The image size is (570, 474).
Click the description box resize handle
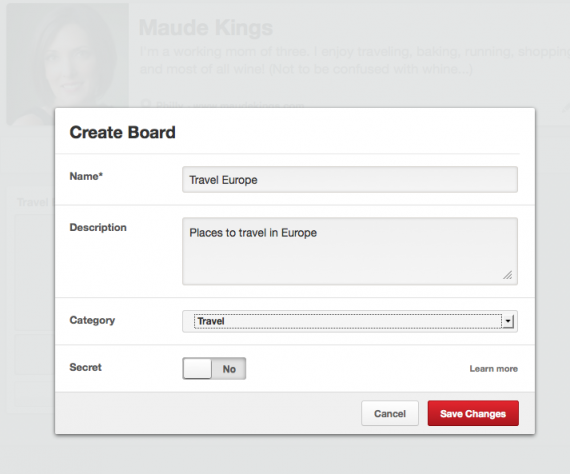508,275
